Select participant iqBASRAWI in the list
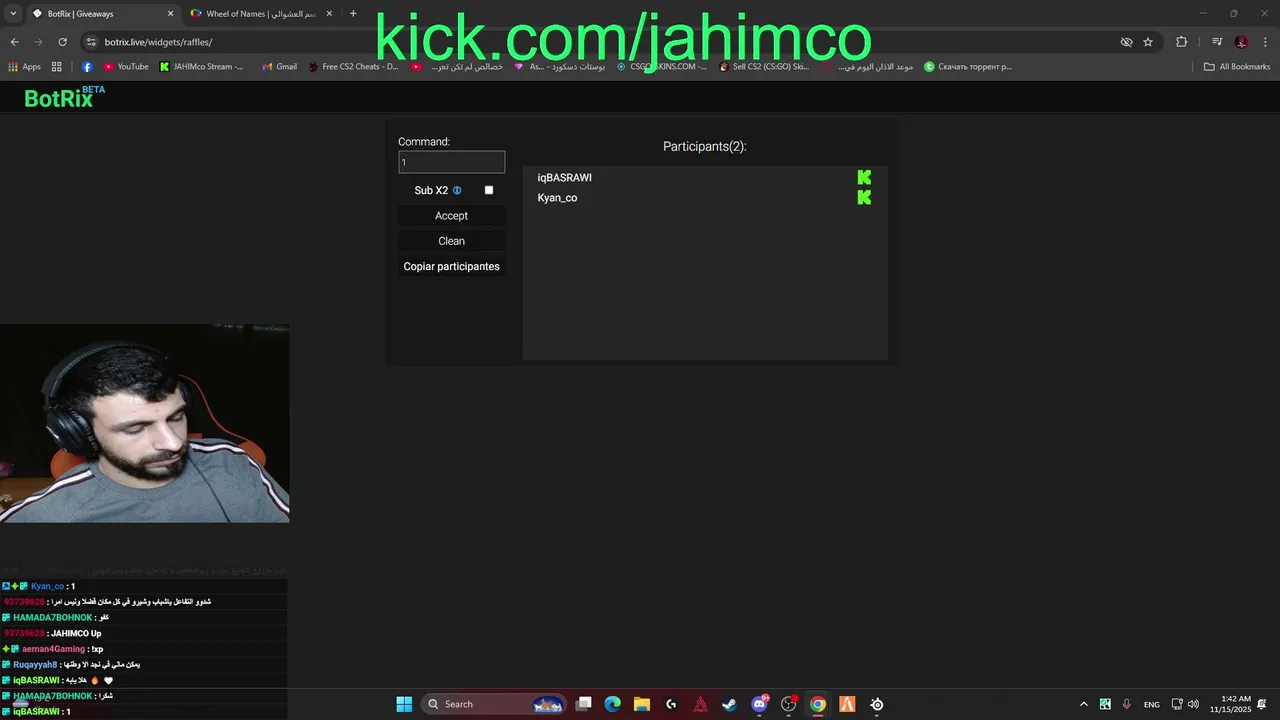This screenshot has height=720, width=1280. [705, 178]
